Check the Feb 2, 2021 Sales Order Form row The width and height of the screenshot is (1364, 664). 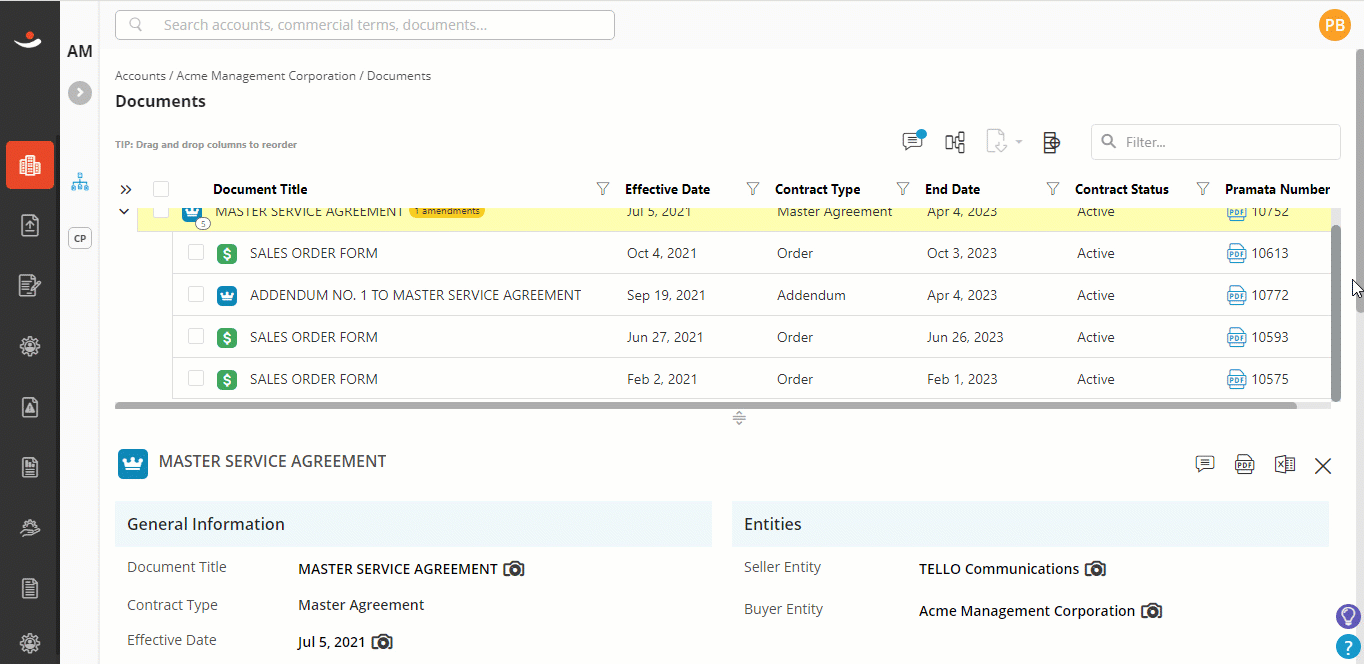click(x=196, y=379)
